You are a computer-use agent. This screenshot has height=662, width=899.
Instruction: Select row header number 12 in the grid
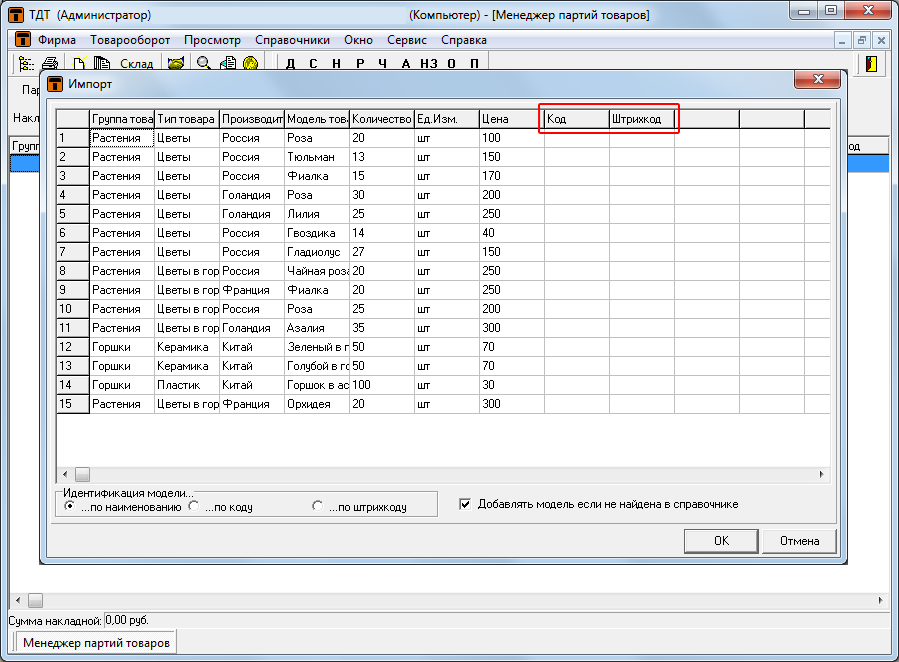click(73, 347)
